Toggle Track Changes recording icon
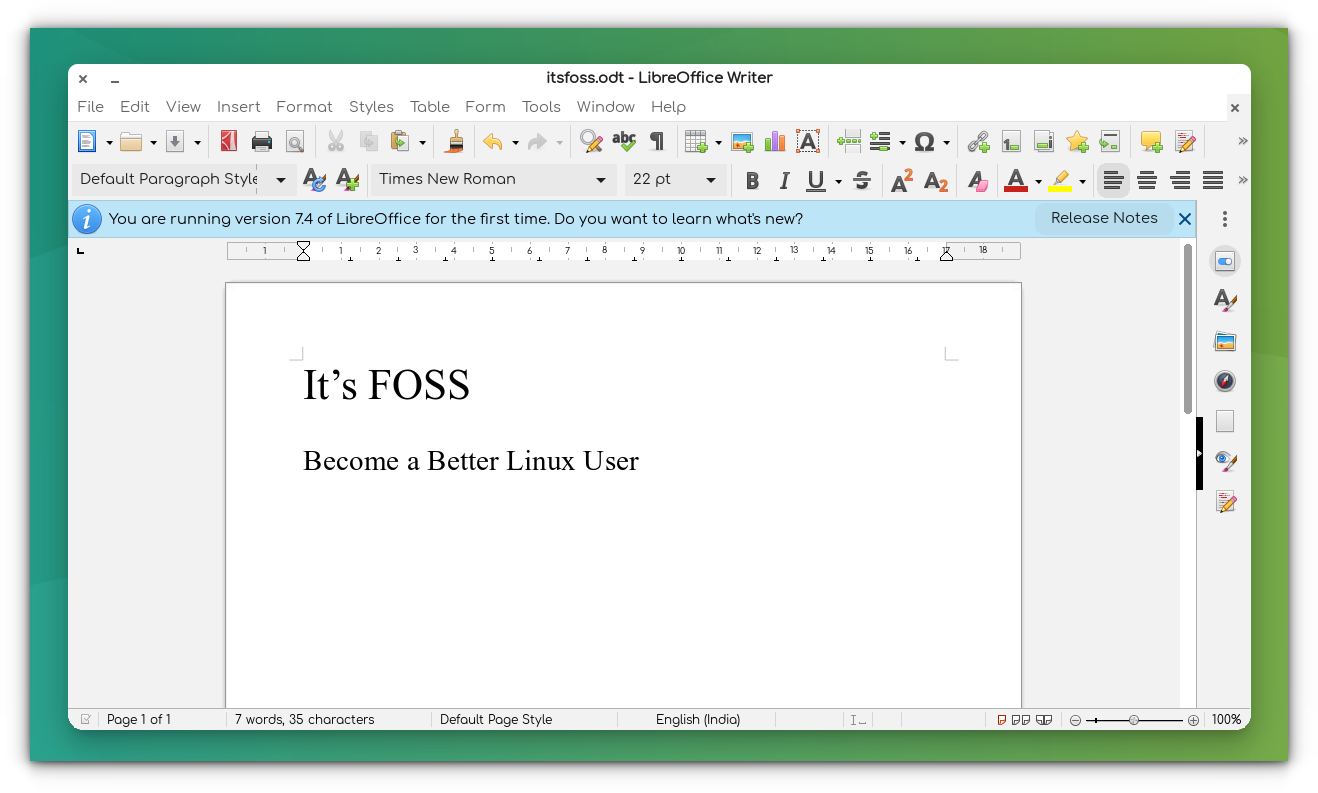The width and height of the screenshot is (1318, 793). click(1185, 142)
